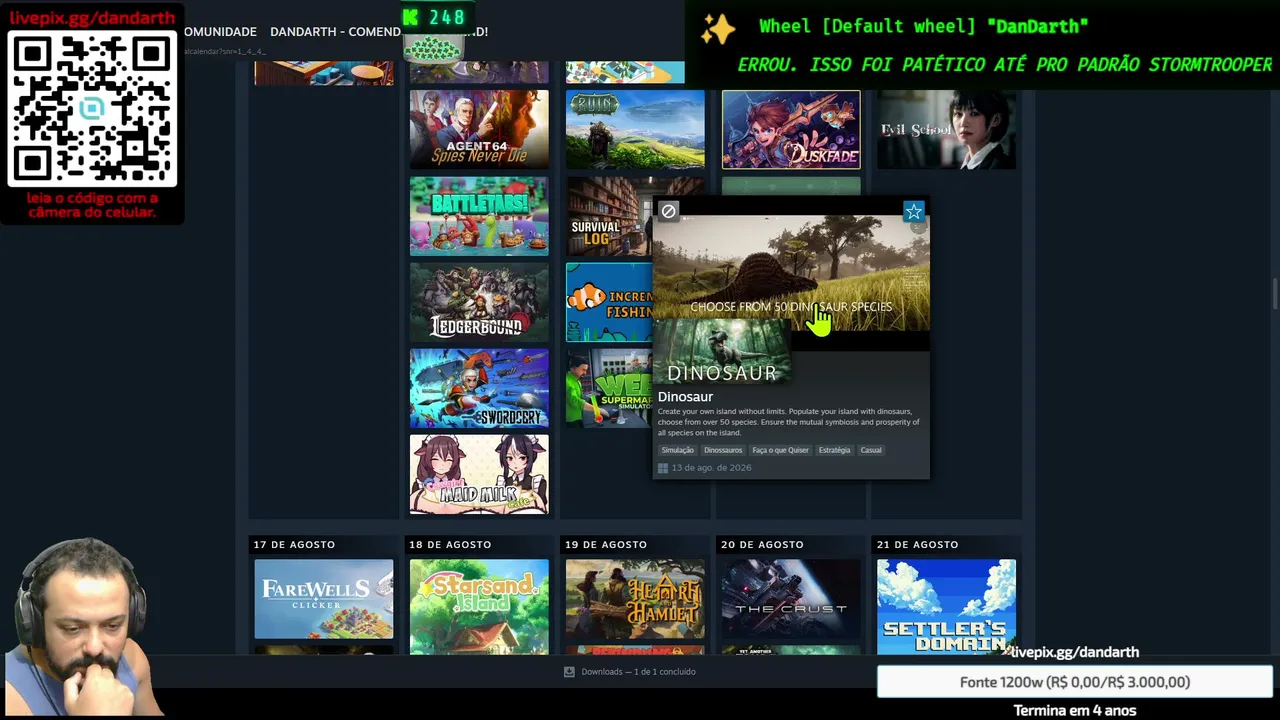1280x720 pixels.
Task: Click the Dinosaur screenshot preview in the popup
Action: [791, 273]
